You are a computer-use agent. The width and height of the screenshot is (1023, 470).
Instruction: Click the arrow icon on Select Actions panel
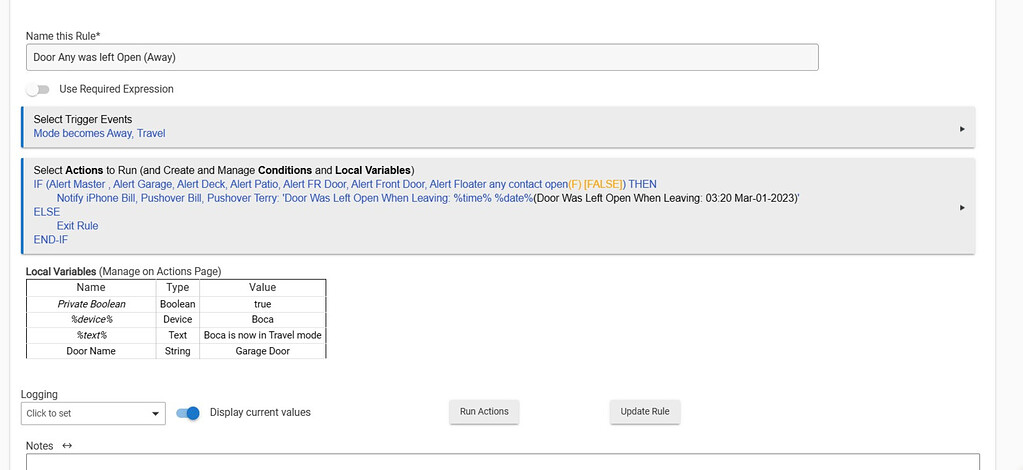(x=962, y=207)
